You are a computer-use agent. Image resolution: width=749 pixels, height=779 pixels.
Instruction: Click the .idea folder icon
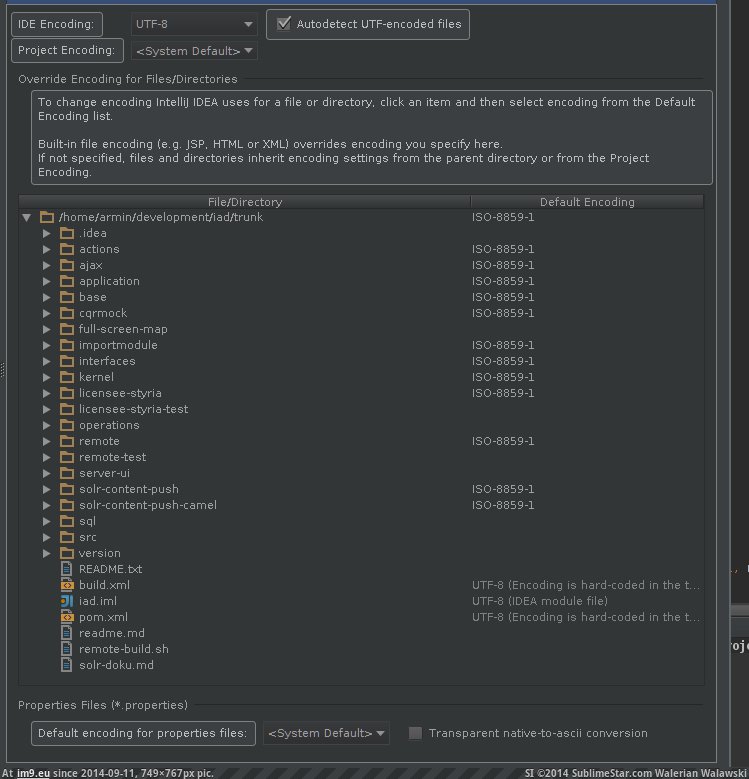67,233
